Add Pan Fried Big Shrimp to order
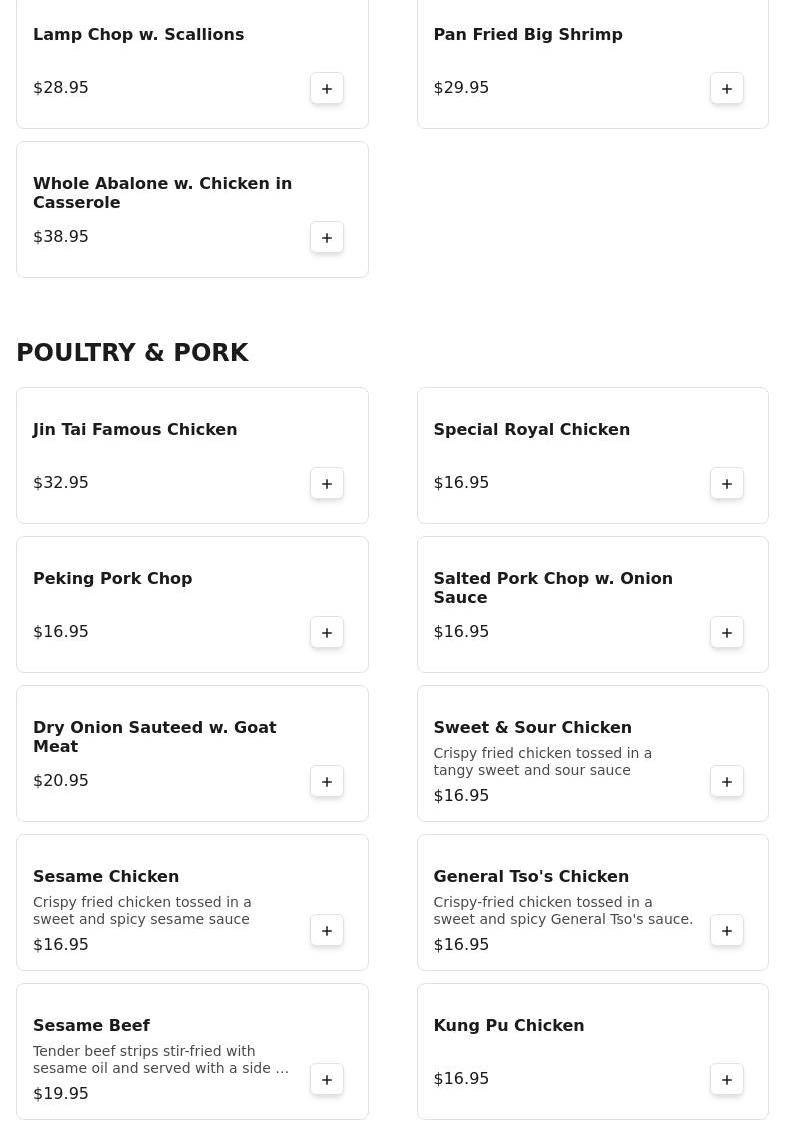The width and height of the screenshot is (785, 1123). 727,88
